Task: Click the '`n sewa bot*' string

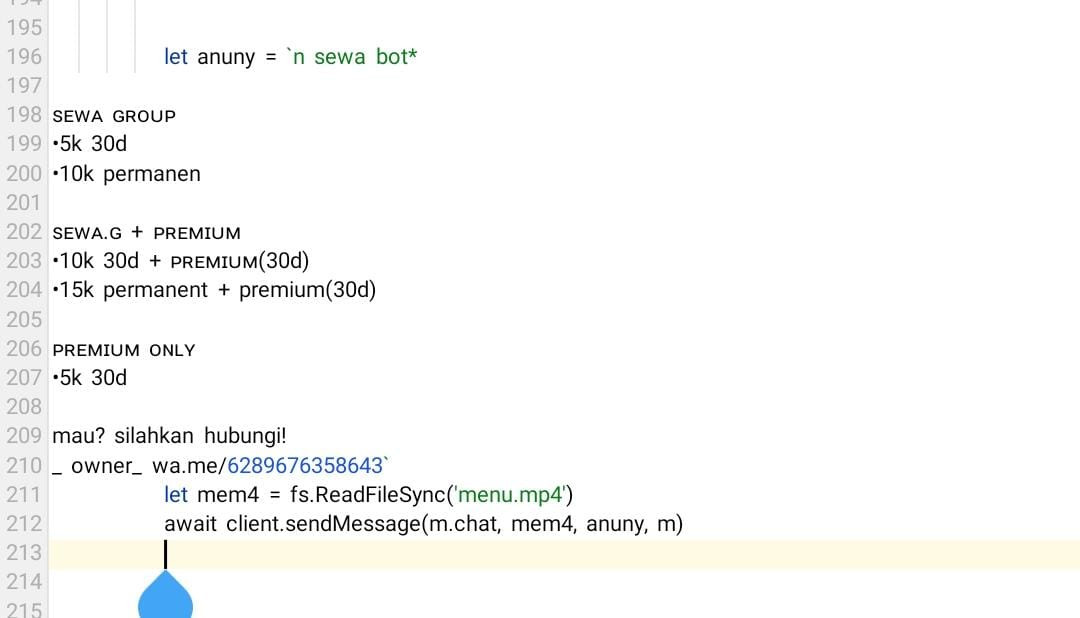Action: (x=351, y=56)
